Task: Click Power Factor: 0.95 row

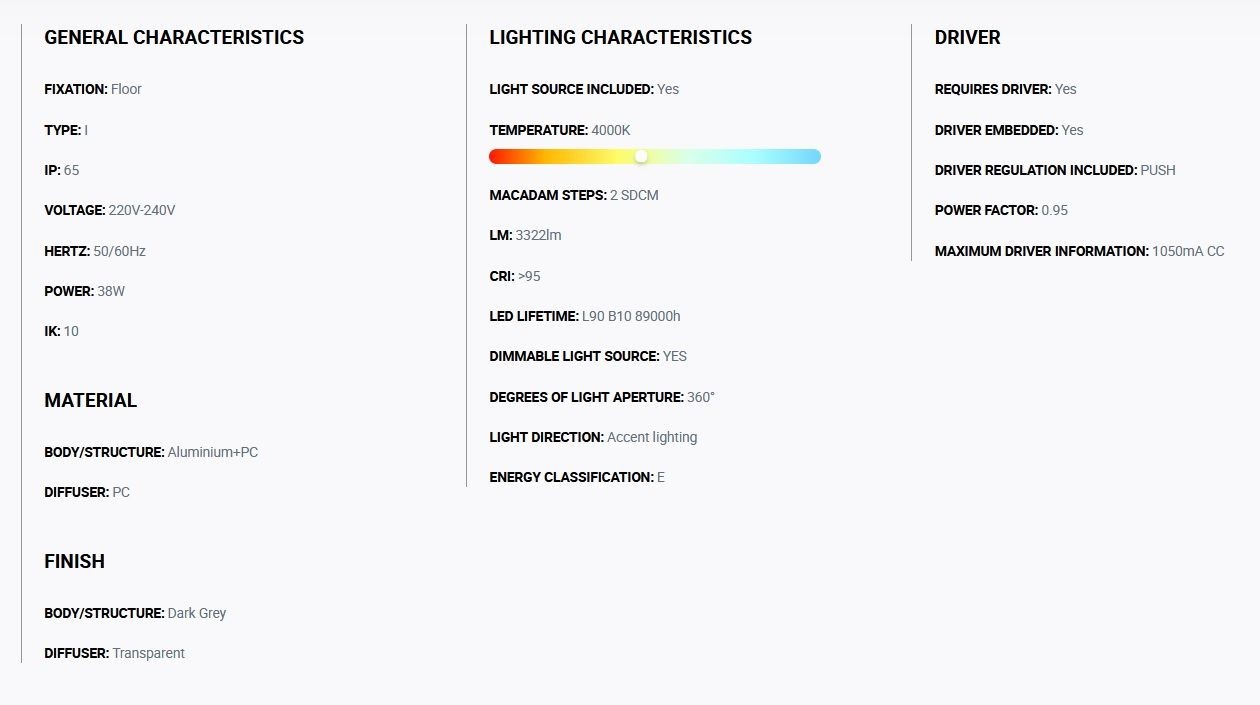Action: [x=1001, y=210]
